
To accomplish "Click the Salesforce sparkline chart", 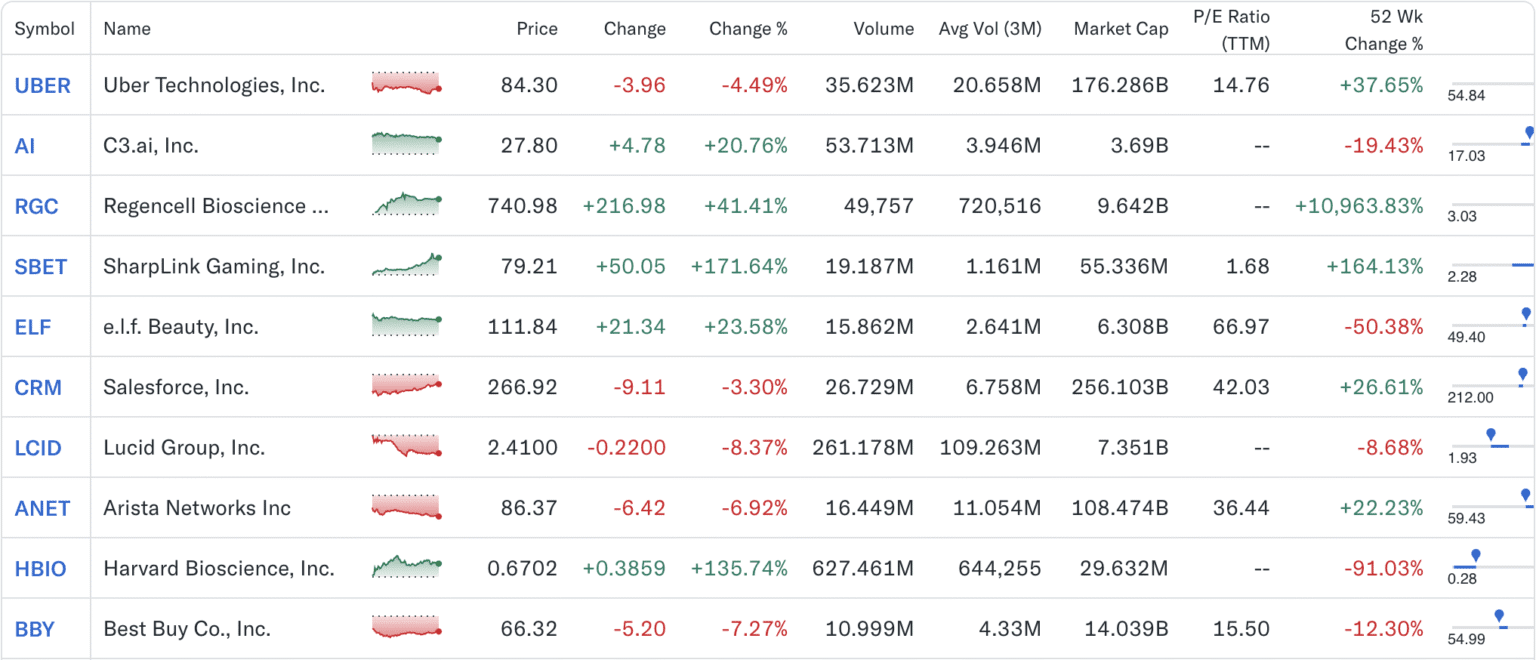I will pos(404,387).
